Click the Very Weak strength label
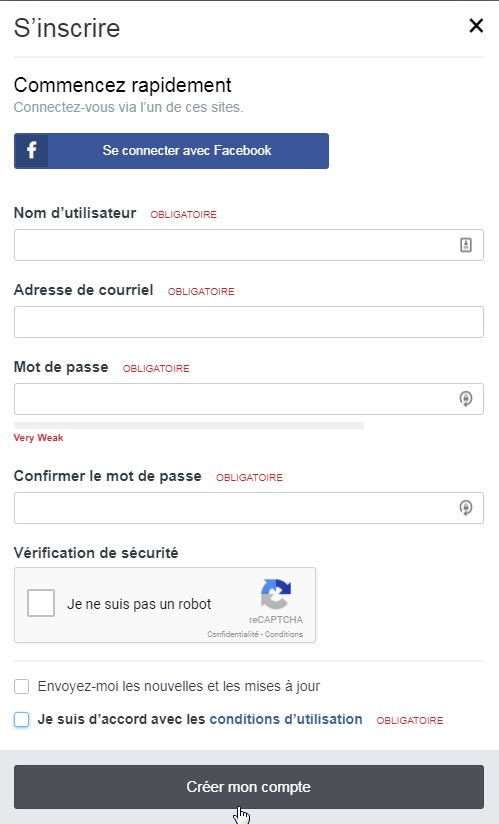The height and width of the screenshot is (824, 499). pyautogui.click(x=38, y=438)
